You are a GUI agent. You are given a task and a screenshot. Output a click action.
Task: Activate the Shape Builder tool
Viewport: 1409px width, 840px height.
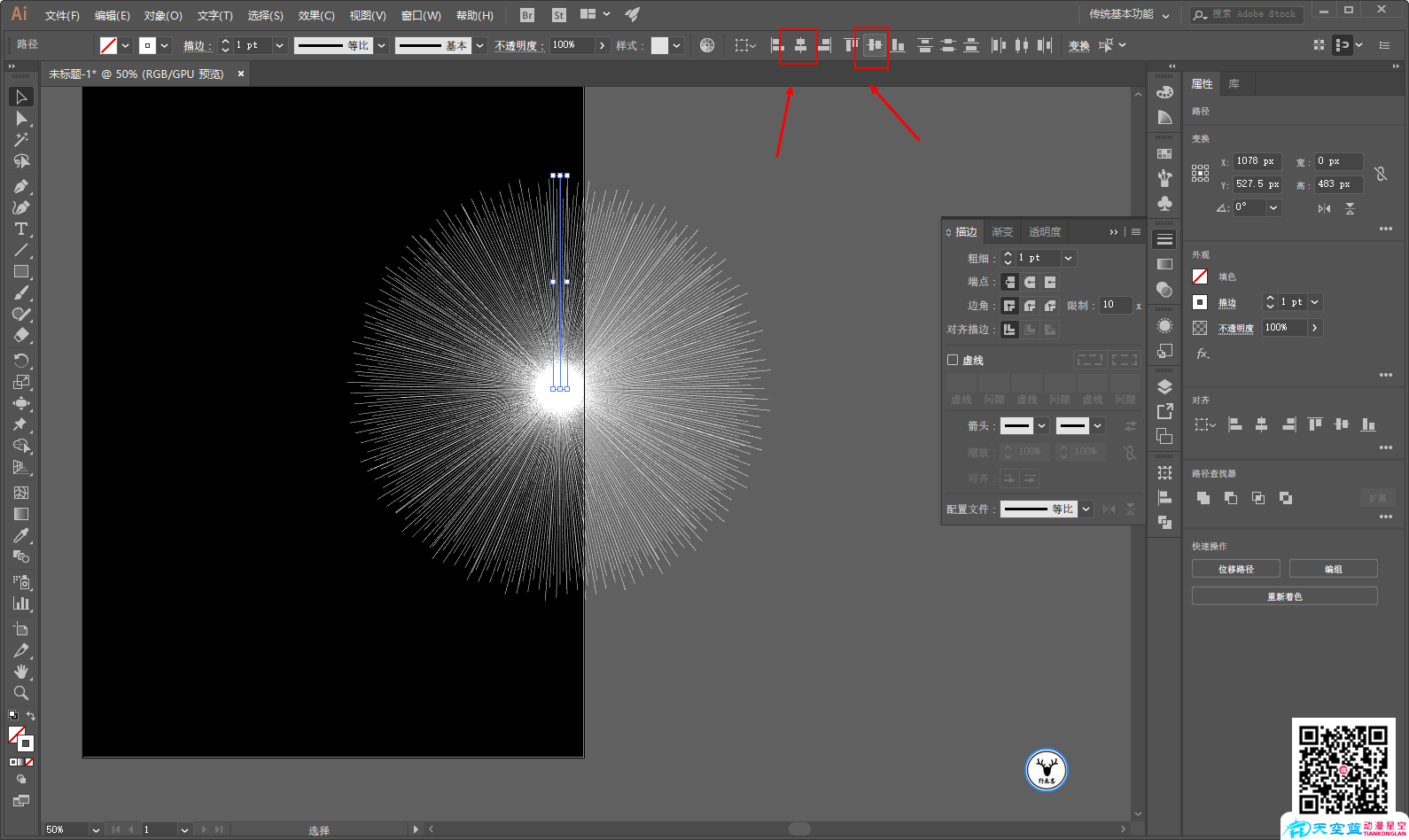tap(21, 447)
